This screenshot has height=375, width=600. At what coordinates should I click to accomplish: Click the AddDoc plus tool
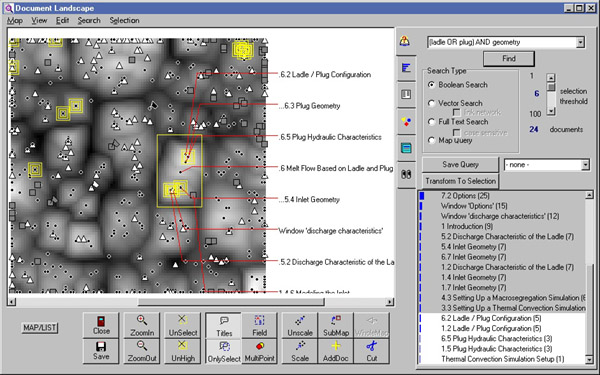click(x=335, y=351)
